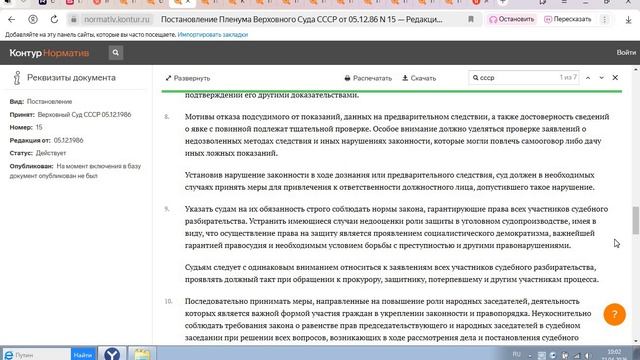Screen dimensions: 640x360
Task: Click Войти to sign in
Action: [626, 53]
